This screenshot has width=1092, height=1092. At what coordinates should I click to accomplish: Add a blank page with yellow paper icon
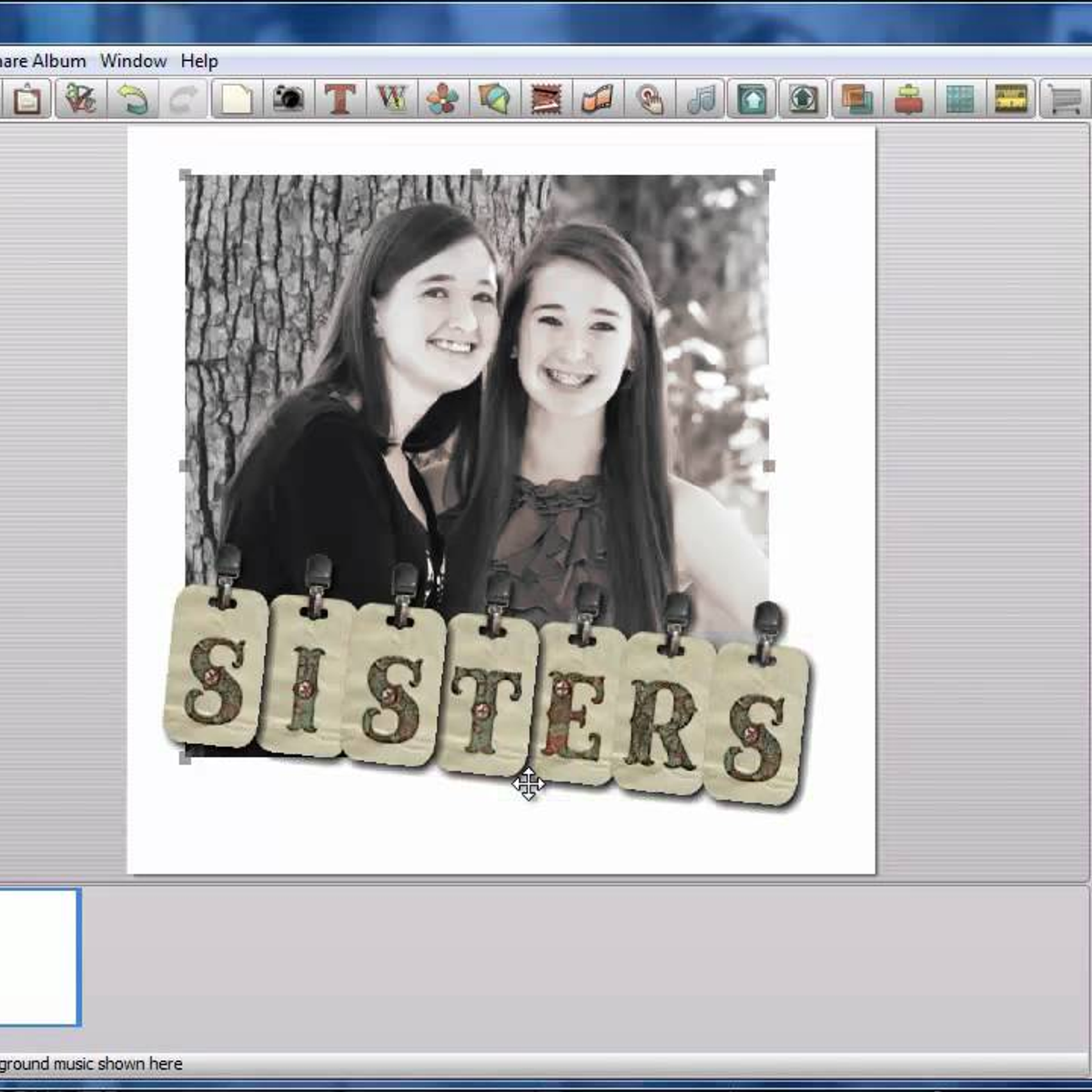coord(236,99)
